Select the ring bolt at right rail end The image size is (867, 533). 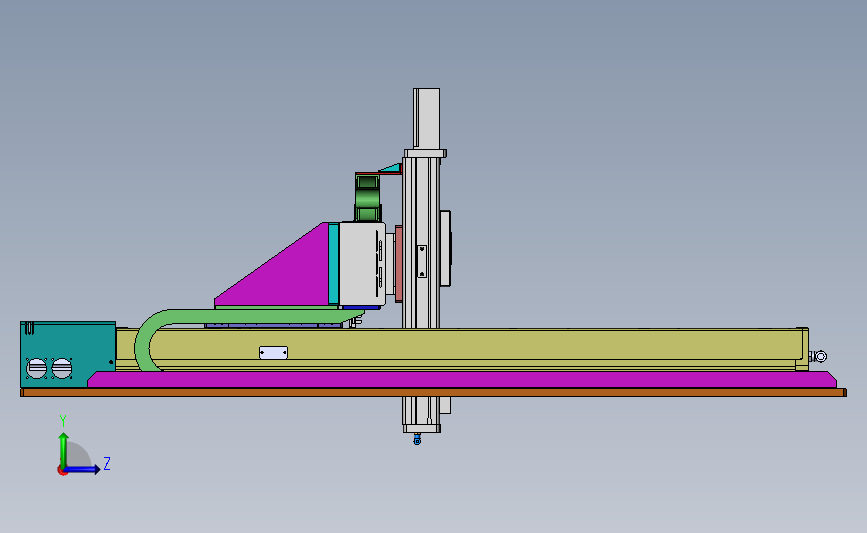(819, 357)
